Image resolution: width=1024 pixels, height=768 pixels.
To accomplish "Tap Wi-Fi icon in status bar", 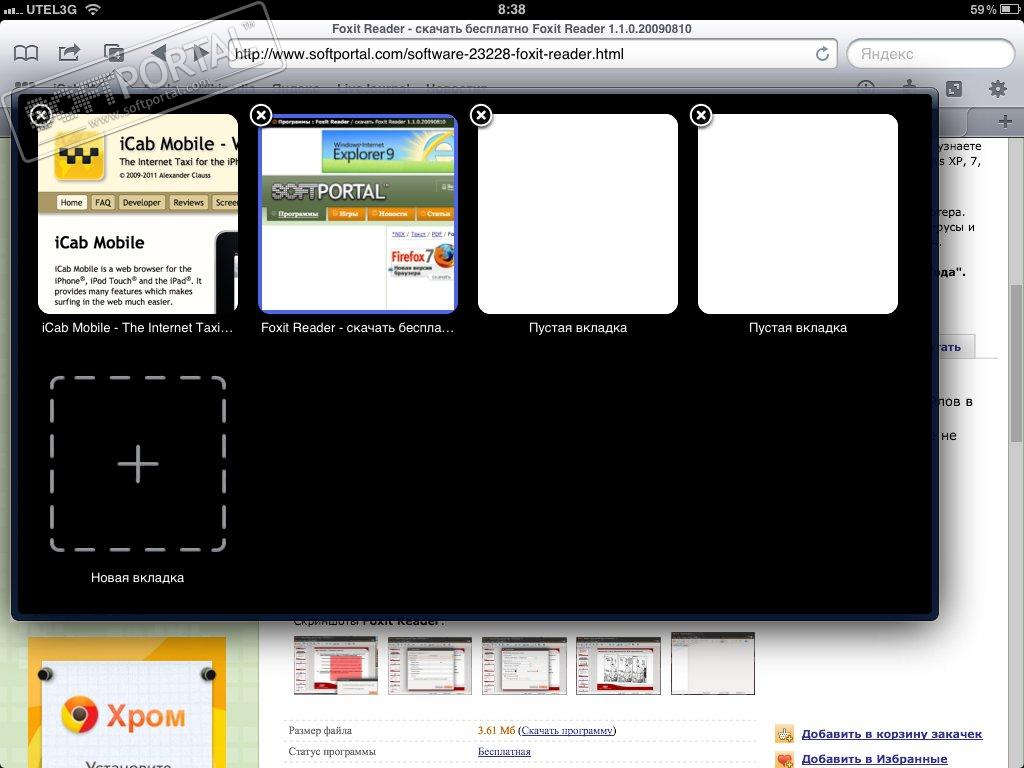I will tap(93, 9).
